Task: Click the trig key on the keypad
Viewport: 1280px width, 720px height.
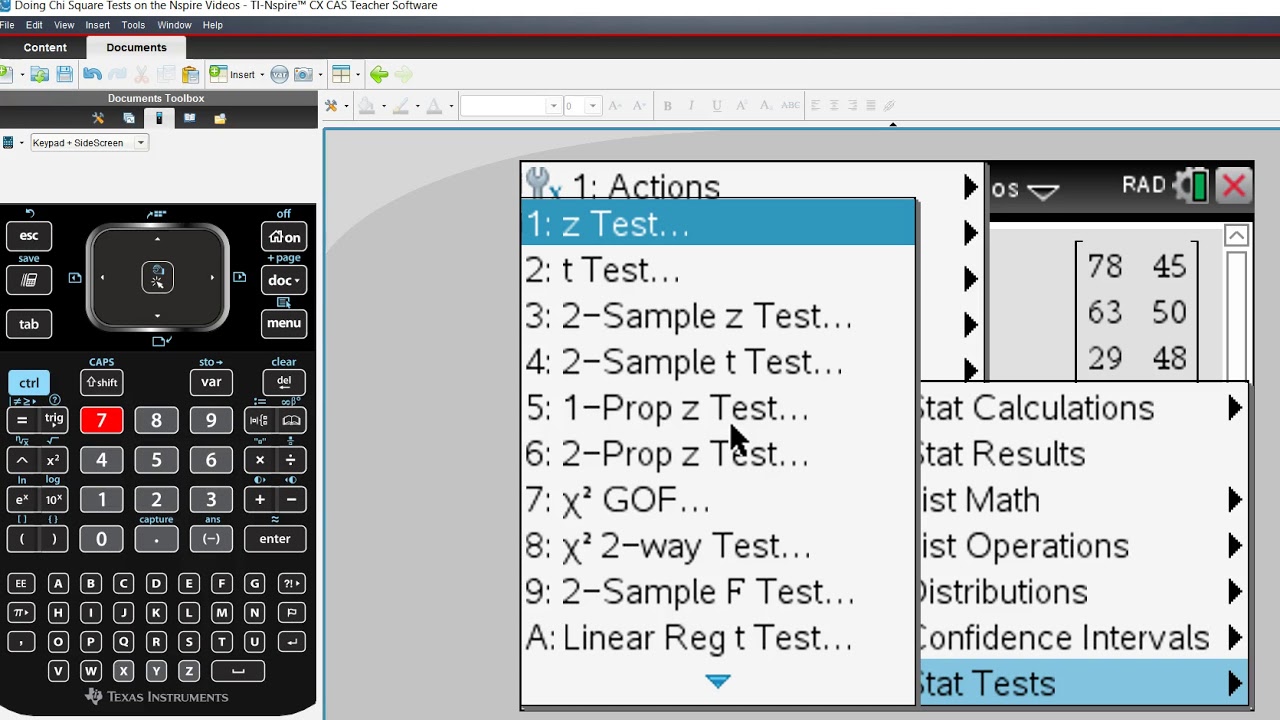Action: [54, 420]
